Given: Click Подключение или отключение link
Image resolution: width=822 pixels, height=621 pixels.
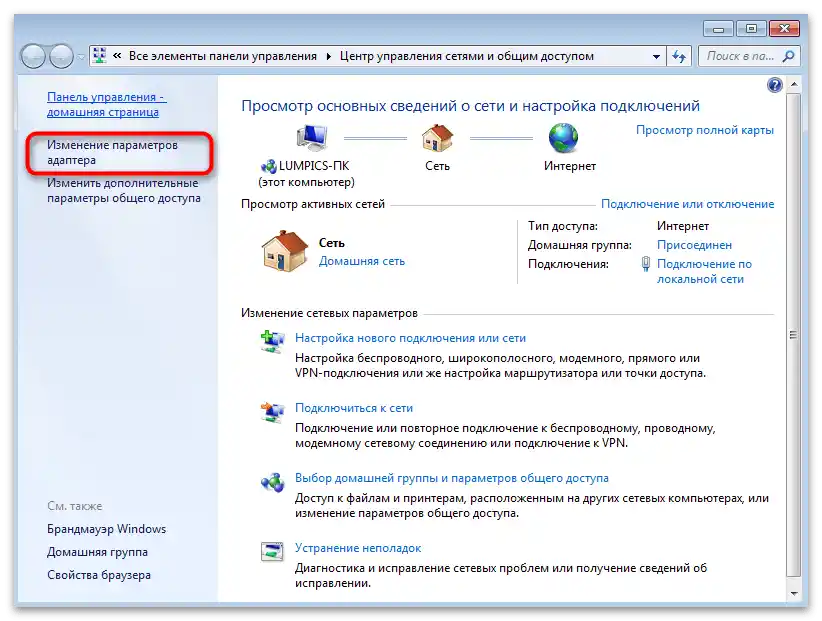Looking at the screenshot, I should click(x=687, y=204).
